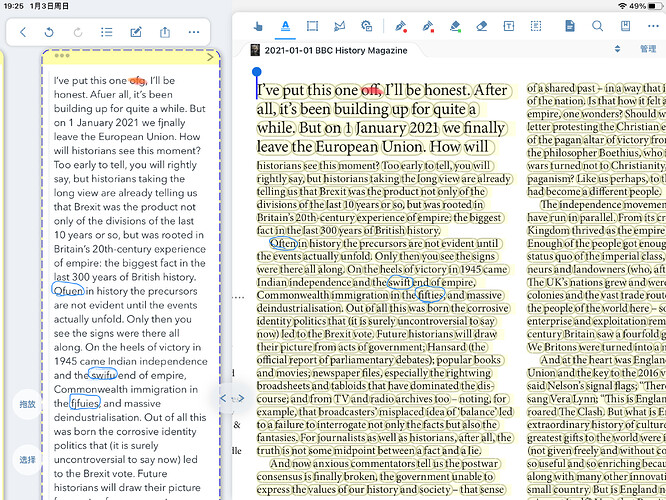
Task: Open the outline list view
Action: [x=107, y=32]
